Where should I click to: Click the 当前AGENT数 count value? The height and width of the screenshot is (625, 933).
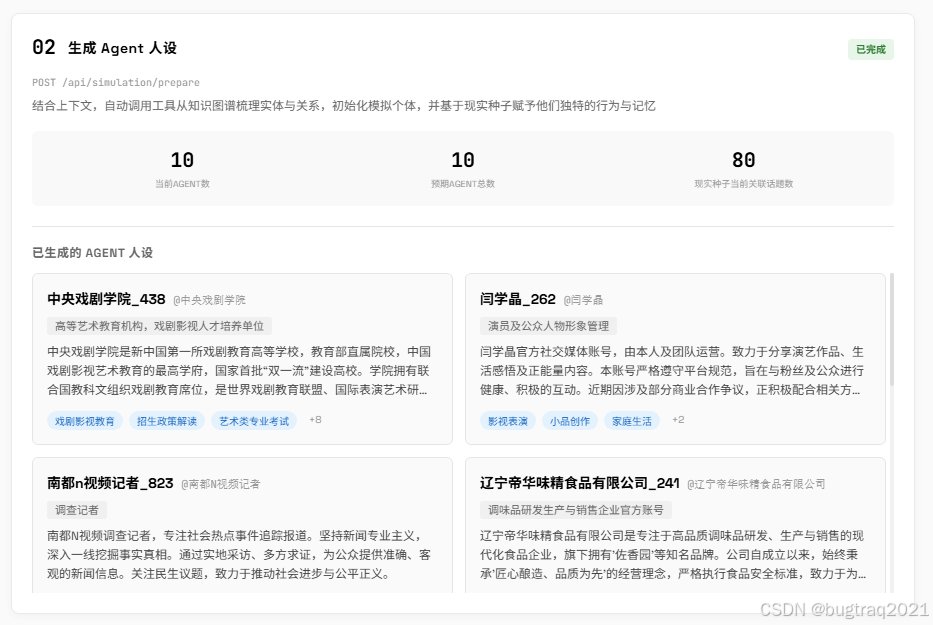coord(182,160)
